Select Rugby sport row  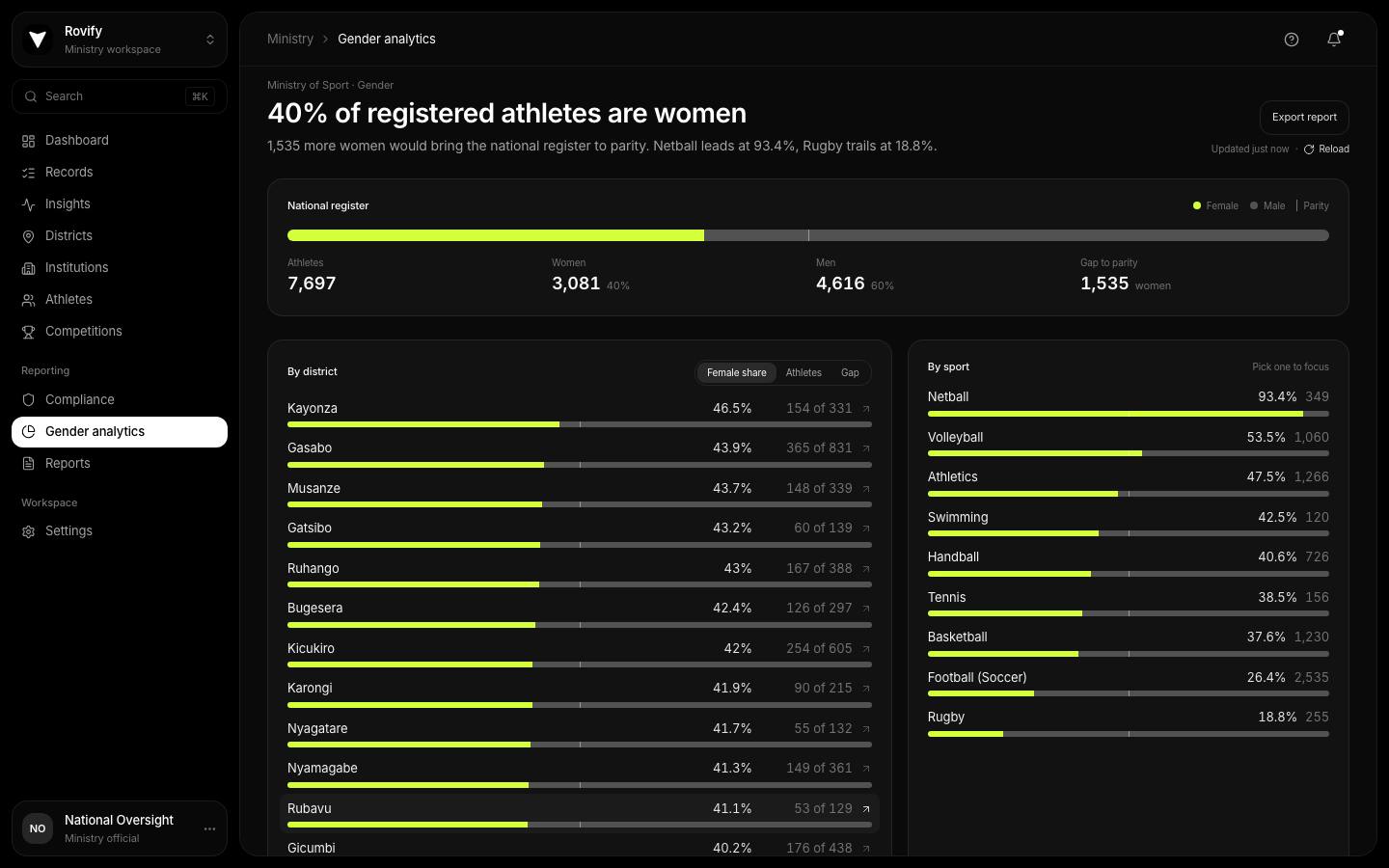[x=1129, y=724]
